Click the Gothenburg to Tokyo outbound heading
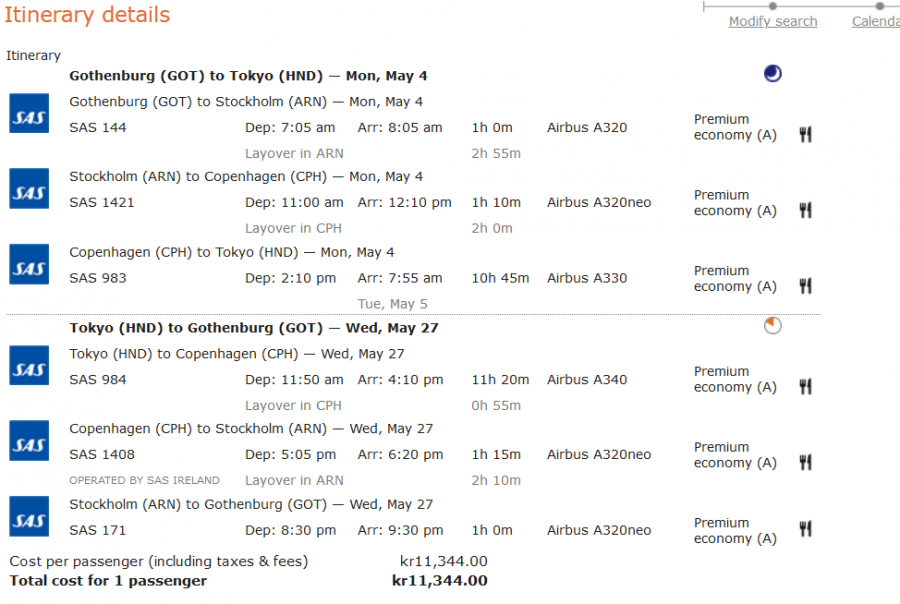Screen dimensions: 900x604 248,76
